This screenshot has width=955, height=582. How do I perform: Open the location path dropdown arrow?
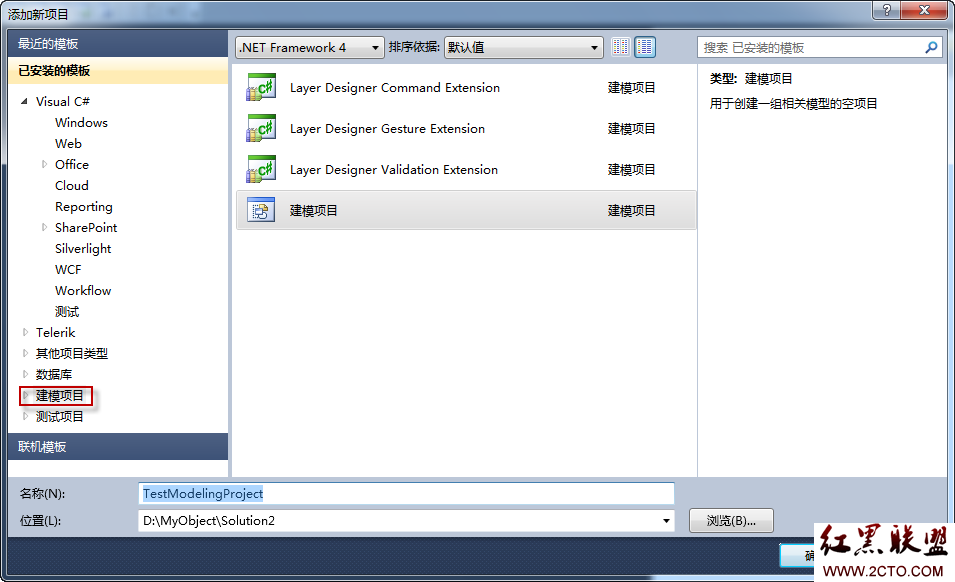point(666,521)
